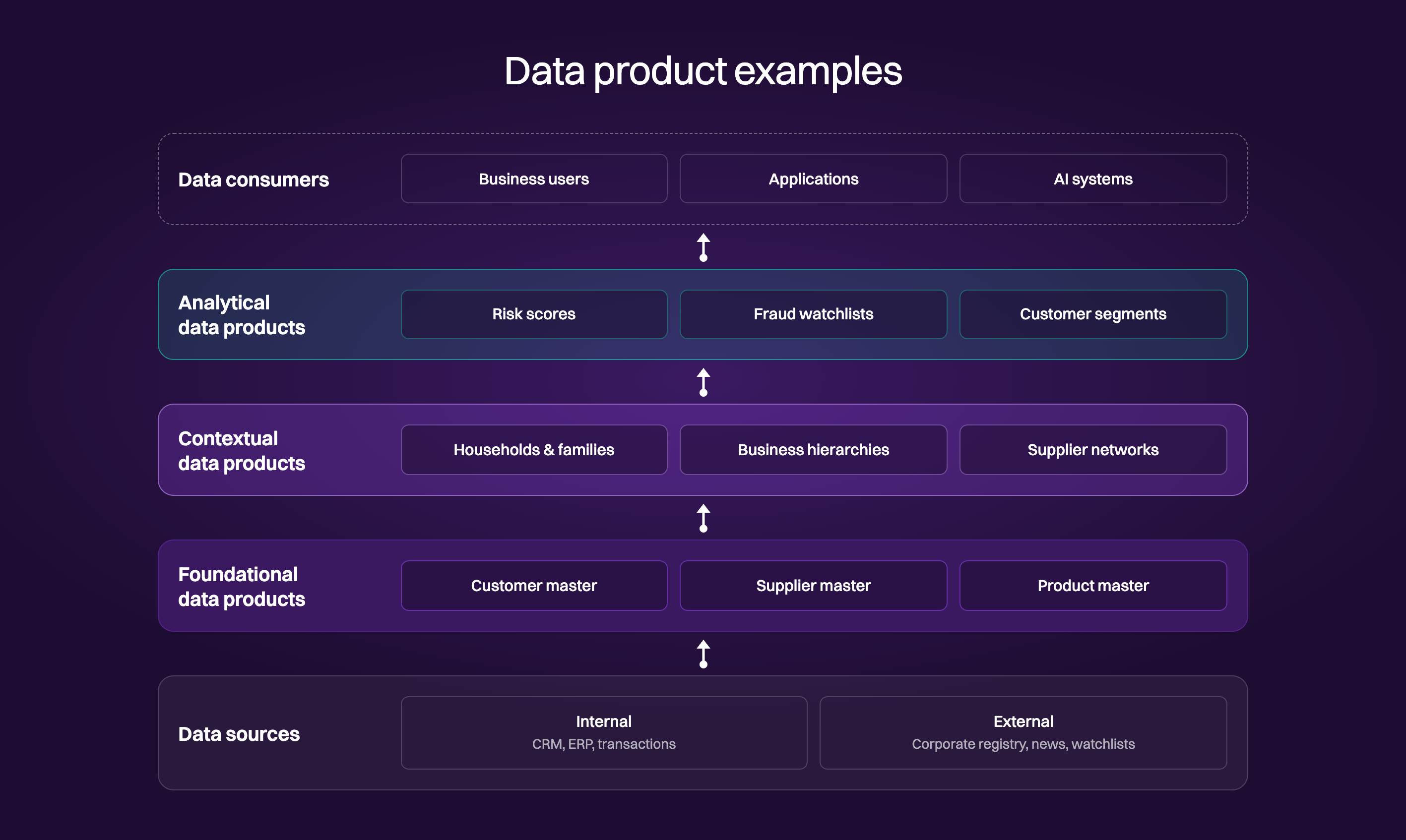Click Households & families box
This screenshot has height=840, width=1406.
(534, 450)
